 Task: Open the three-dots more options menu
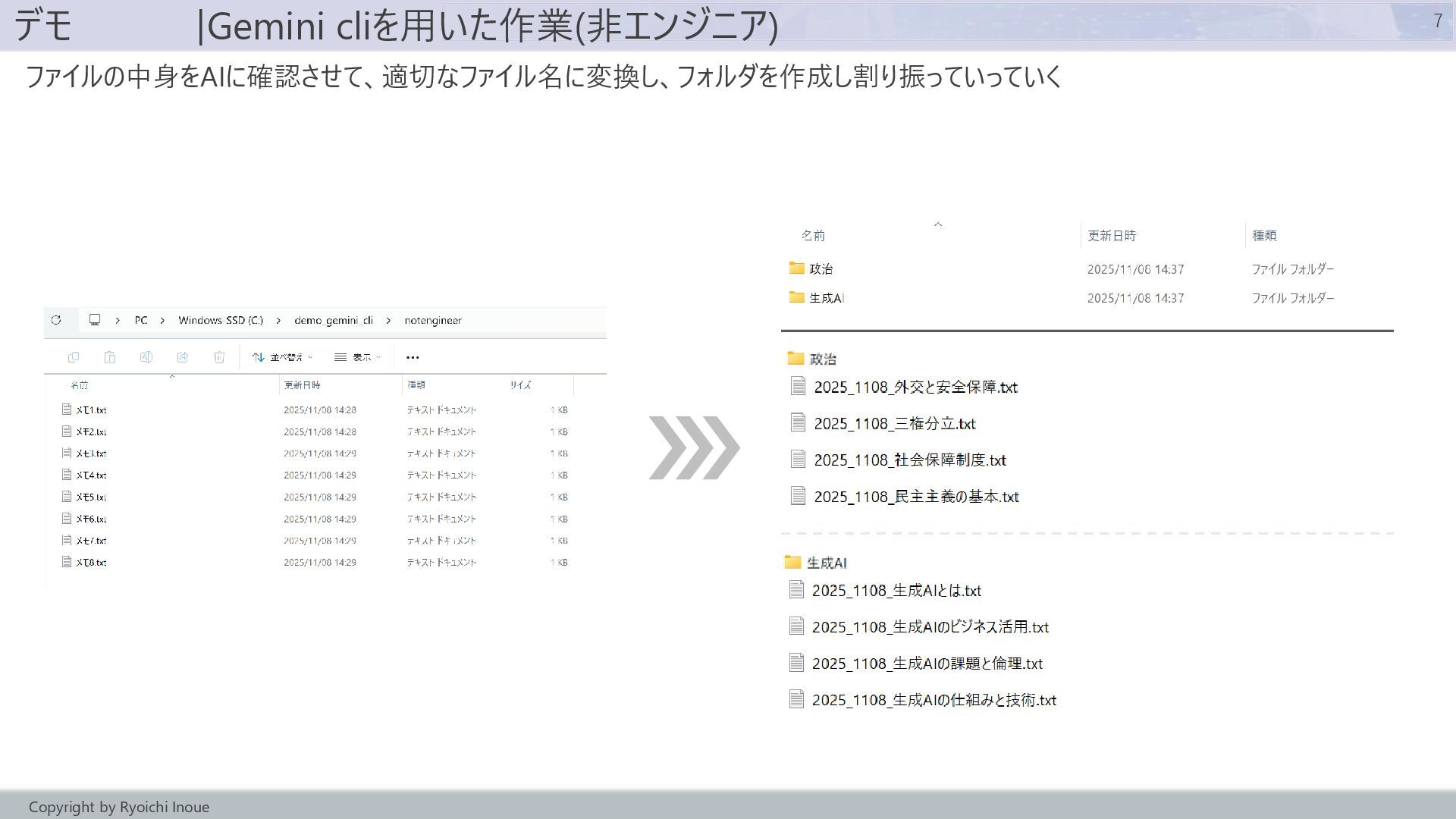tap(413, 357)
